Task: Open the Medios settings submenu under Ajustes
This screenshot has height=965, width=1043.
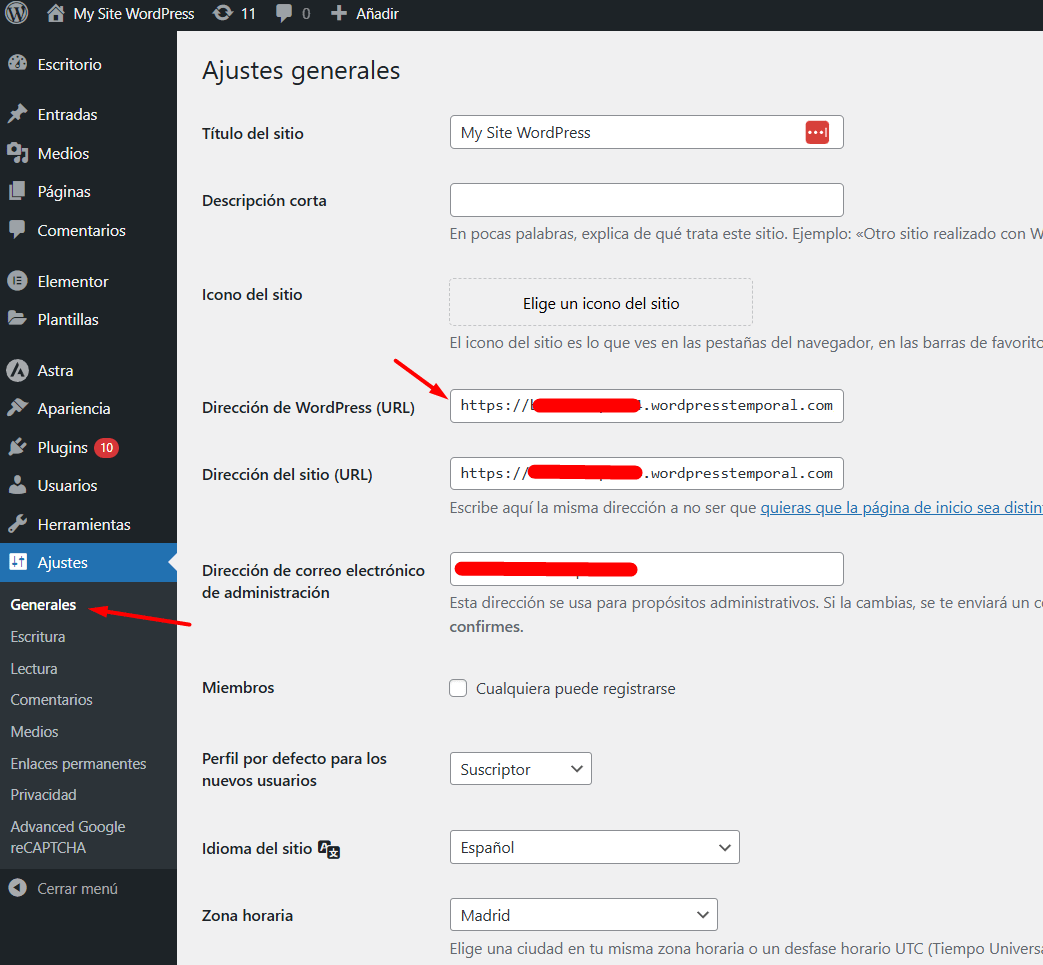Action: [35, 732]
